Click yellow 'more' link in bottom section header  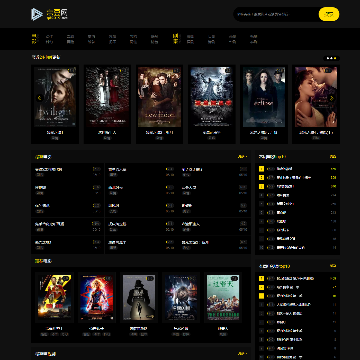click(x=242, y=354)
